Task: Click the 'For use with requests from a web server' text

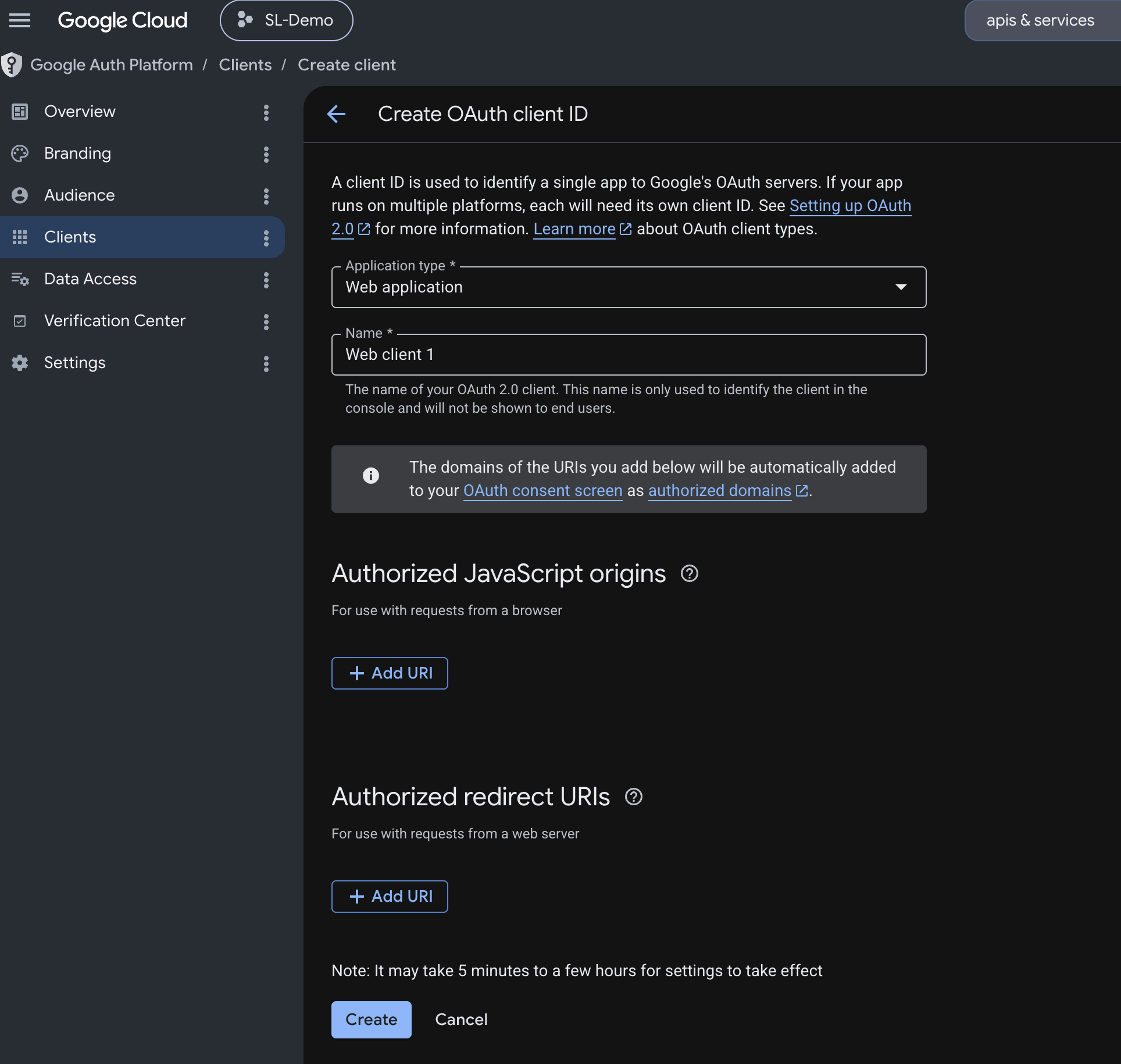Action: (x=455, y=834)
